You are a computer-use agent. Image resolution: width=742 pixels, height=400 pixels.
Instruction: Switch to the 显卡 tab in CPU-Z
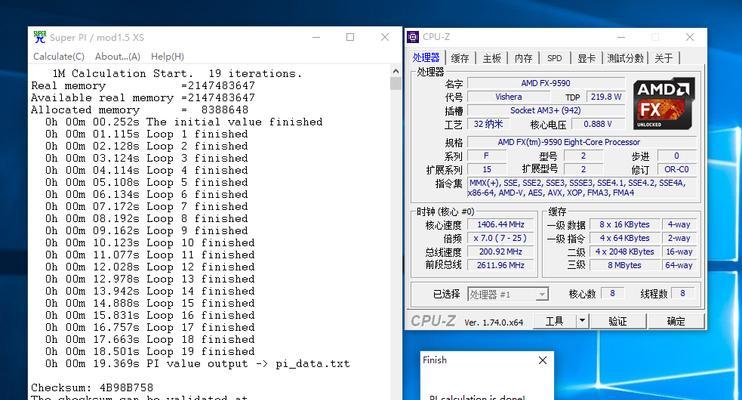pos(586,58)
